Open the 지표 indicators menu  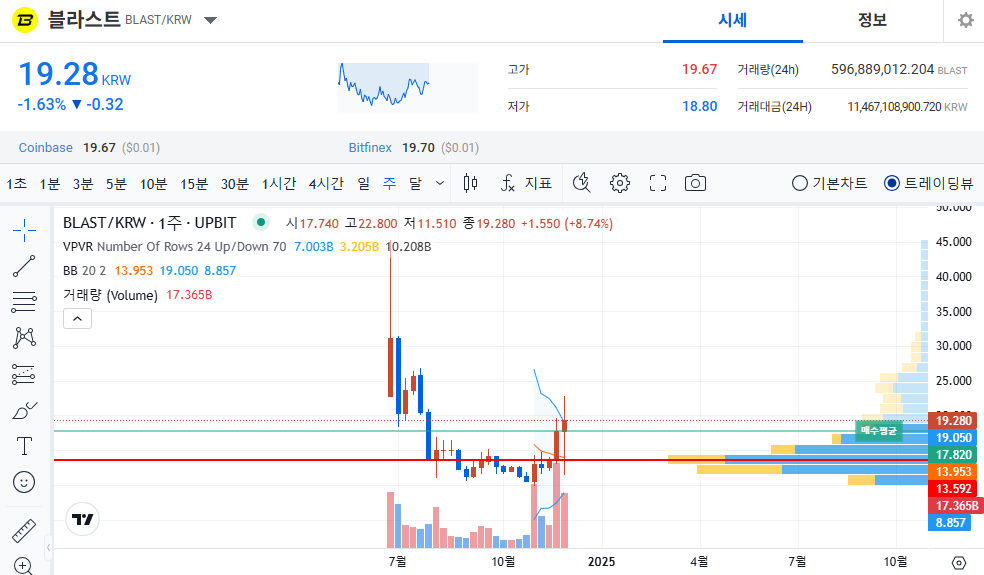click(x=527, y=183)
